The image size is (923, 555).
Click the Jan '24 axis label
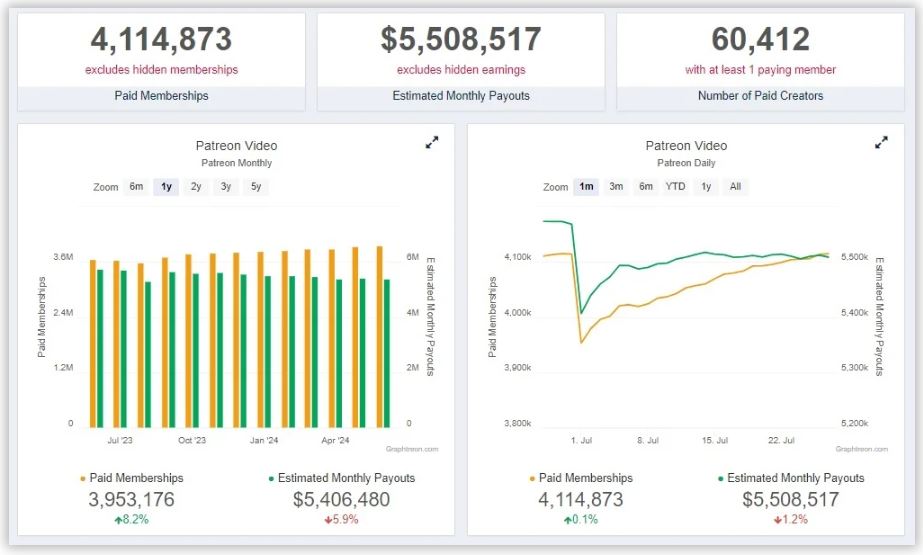click(x=264, y=440)
